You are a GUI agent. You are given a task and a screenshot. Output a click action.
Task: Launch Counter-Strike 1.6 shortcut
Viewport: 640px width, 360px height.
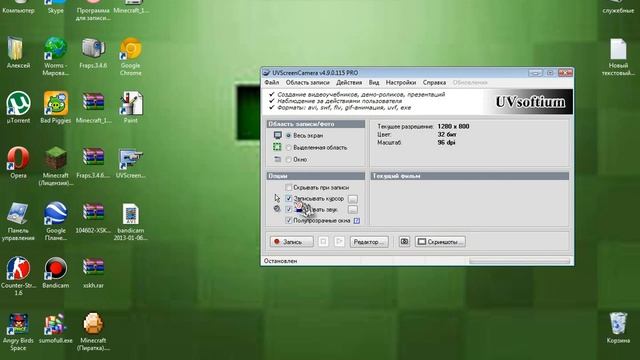click(18, 269)
